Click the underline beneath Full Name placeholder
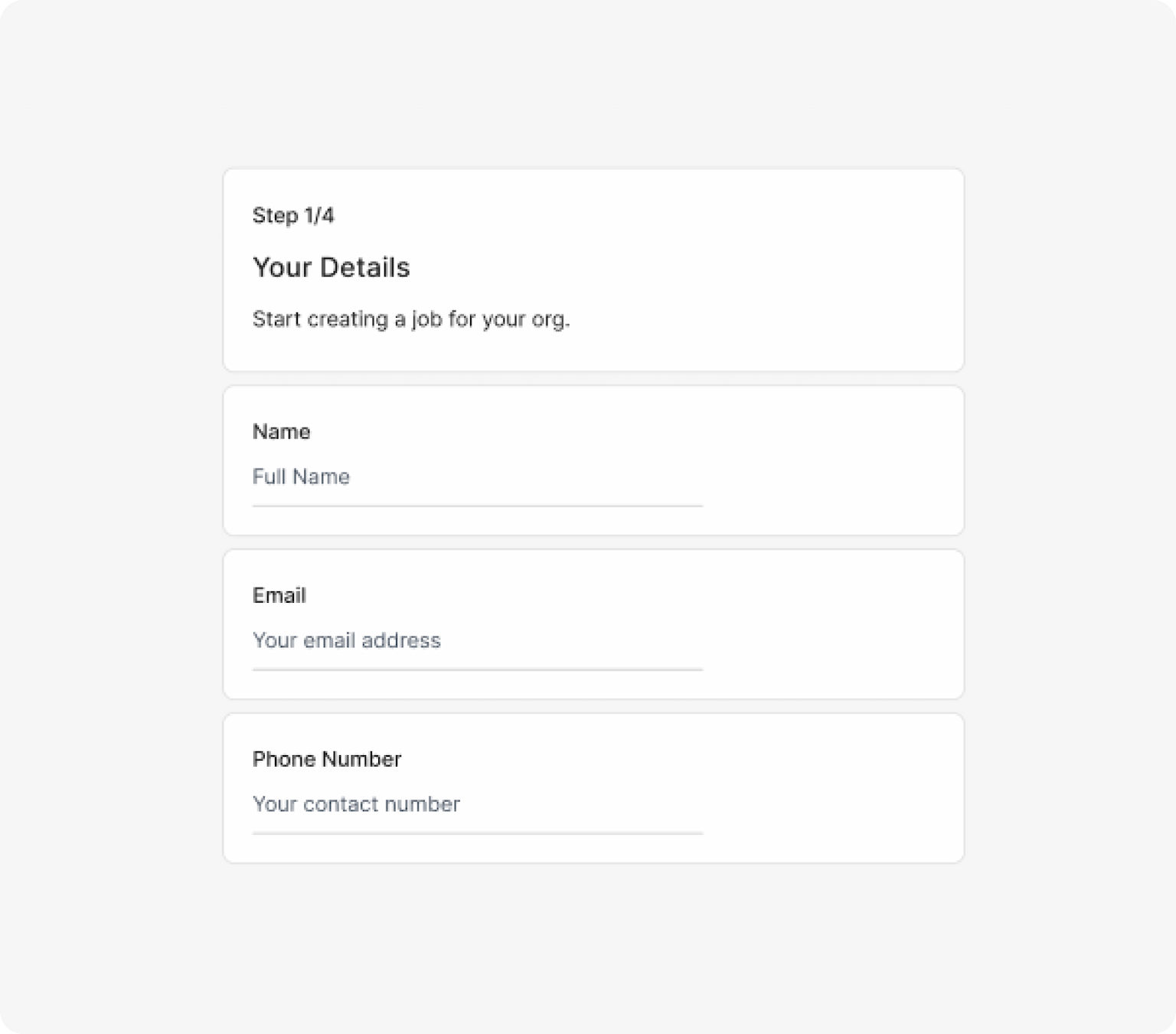The height and width of the screenshot is (1034, 1176). [476, 506]
